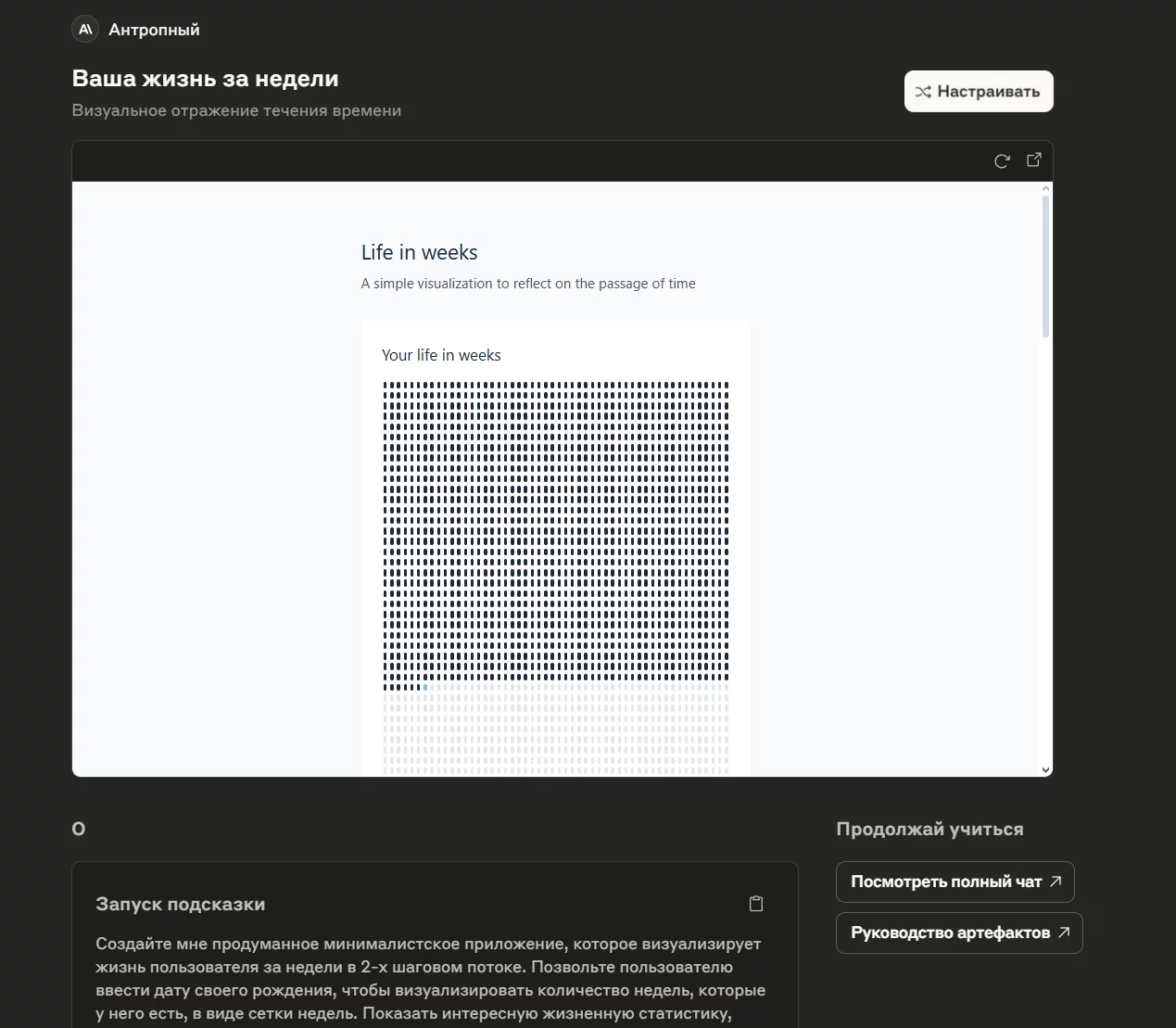Click the arrow icon beside Посмотреть полный чат

coord(1056,882)
